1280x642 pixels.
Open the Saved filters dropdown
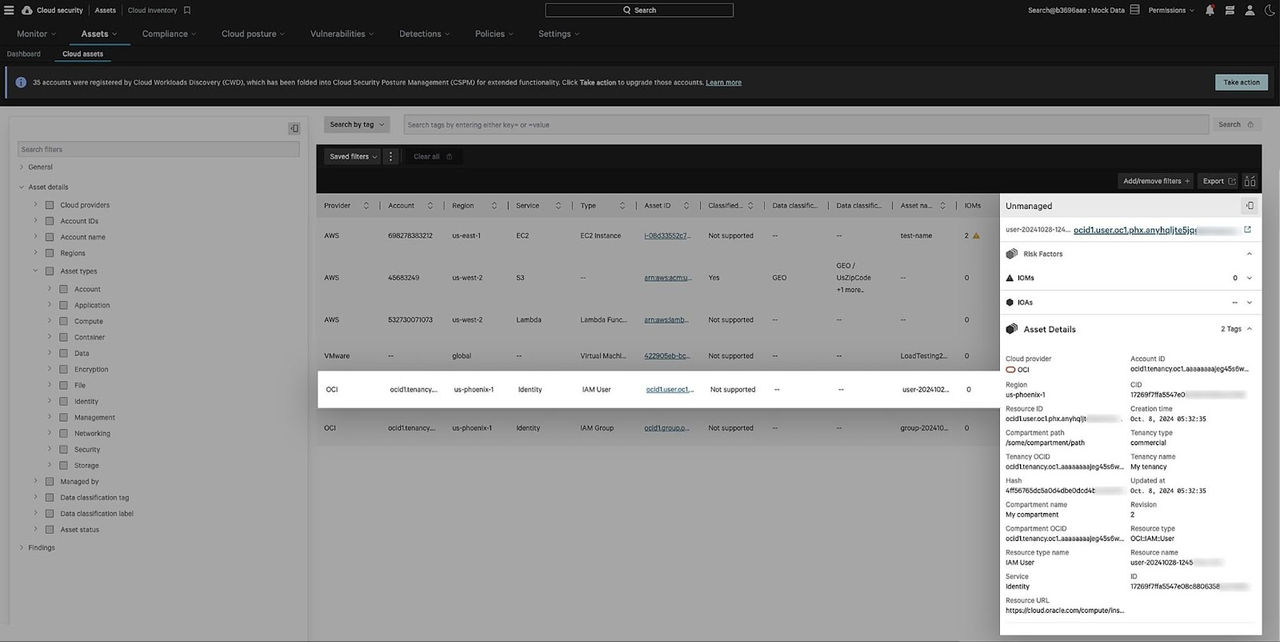coord(354,157)
